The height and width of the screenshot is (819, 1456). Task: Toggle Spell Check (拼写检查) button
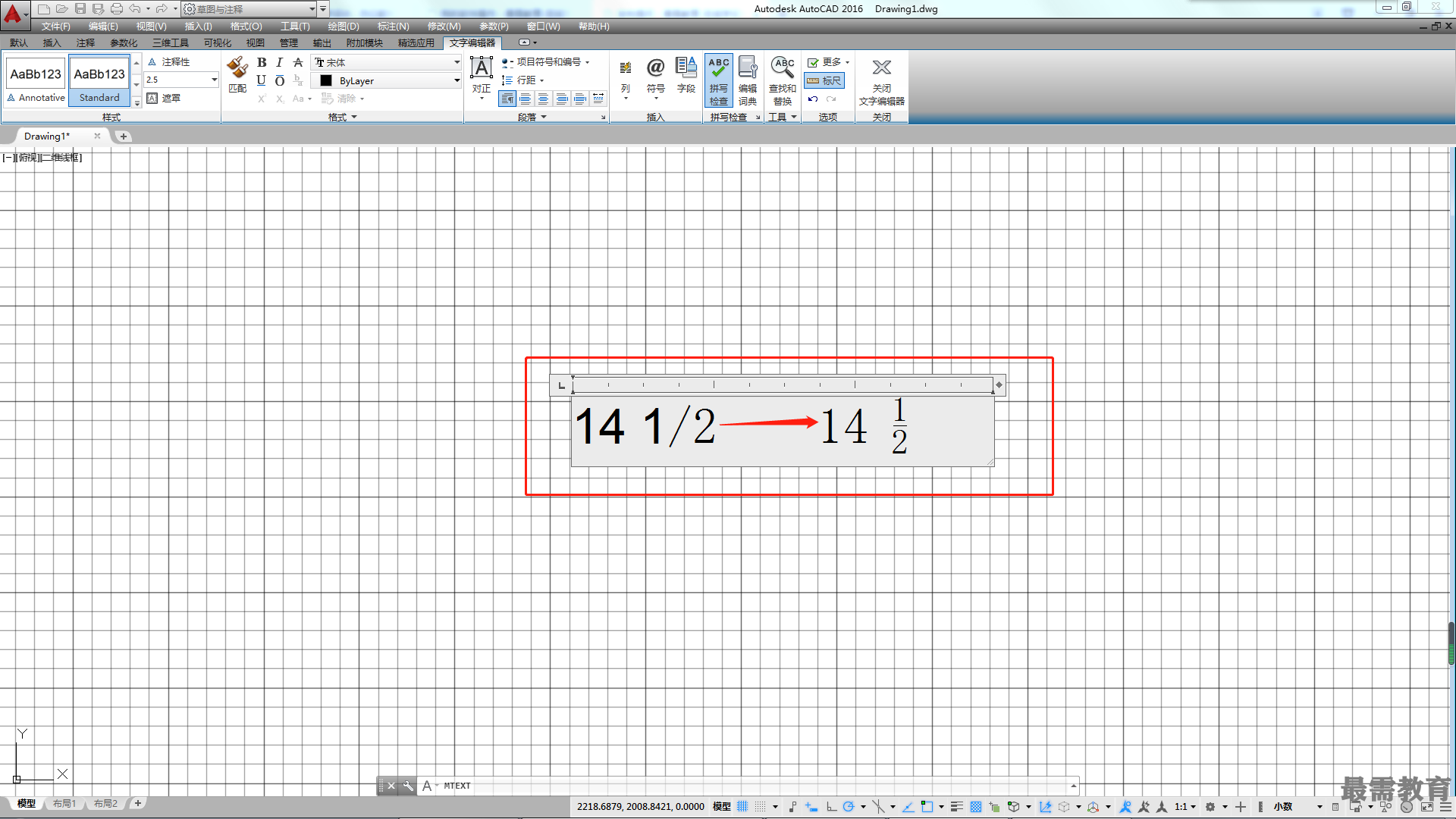(719, 80)
